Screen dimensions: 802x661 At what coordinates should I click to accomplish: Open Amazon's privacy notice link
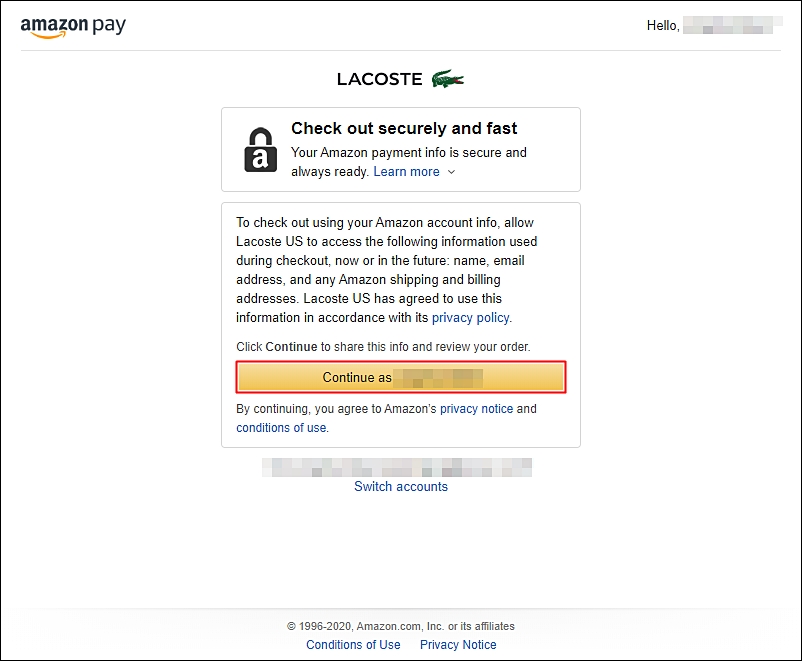point(476,409)
